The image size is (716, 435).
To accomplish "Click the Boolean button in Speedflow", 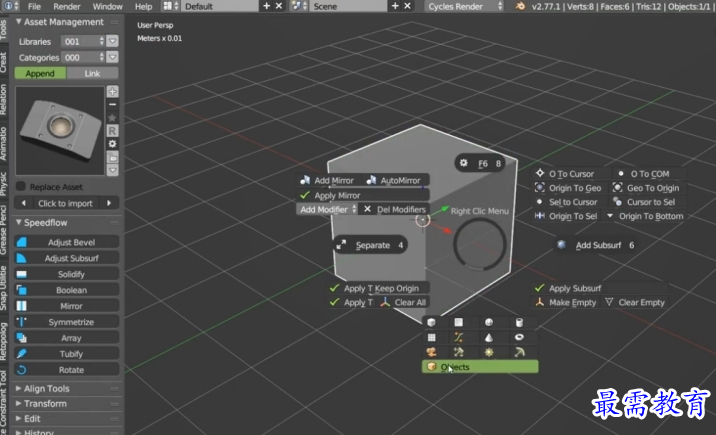I will click(67, 290).
